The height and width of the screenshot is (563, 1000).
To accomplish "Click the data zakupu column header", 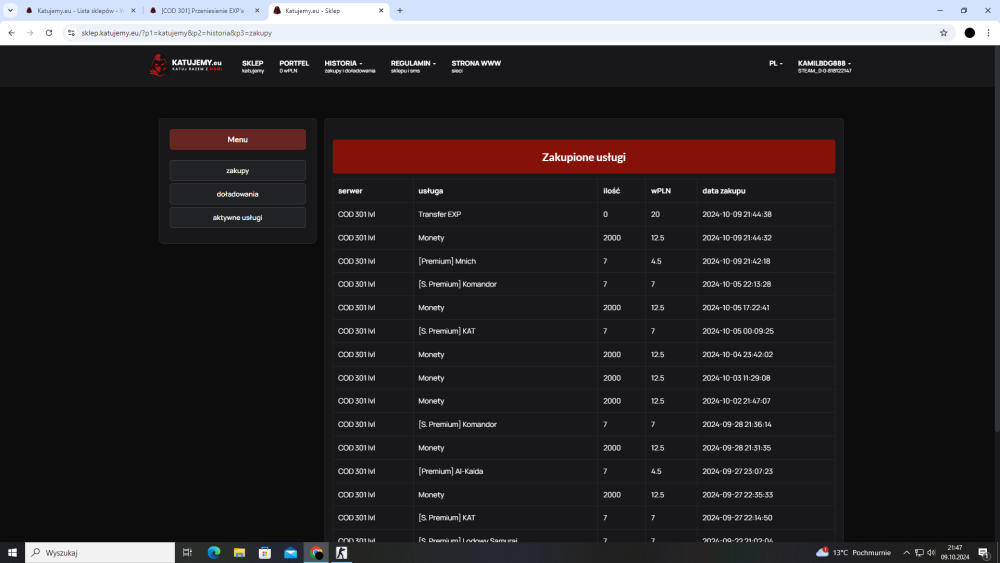I will tap(724, 191).
